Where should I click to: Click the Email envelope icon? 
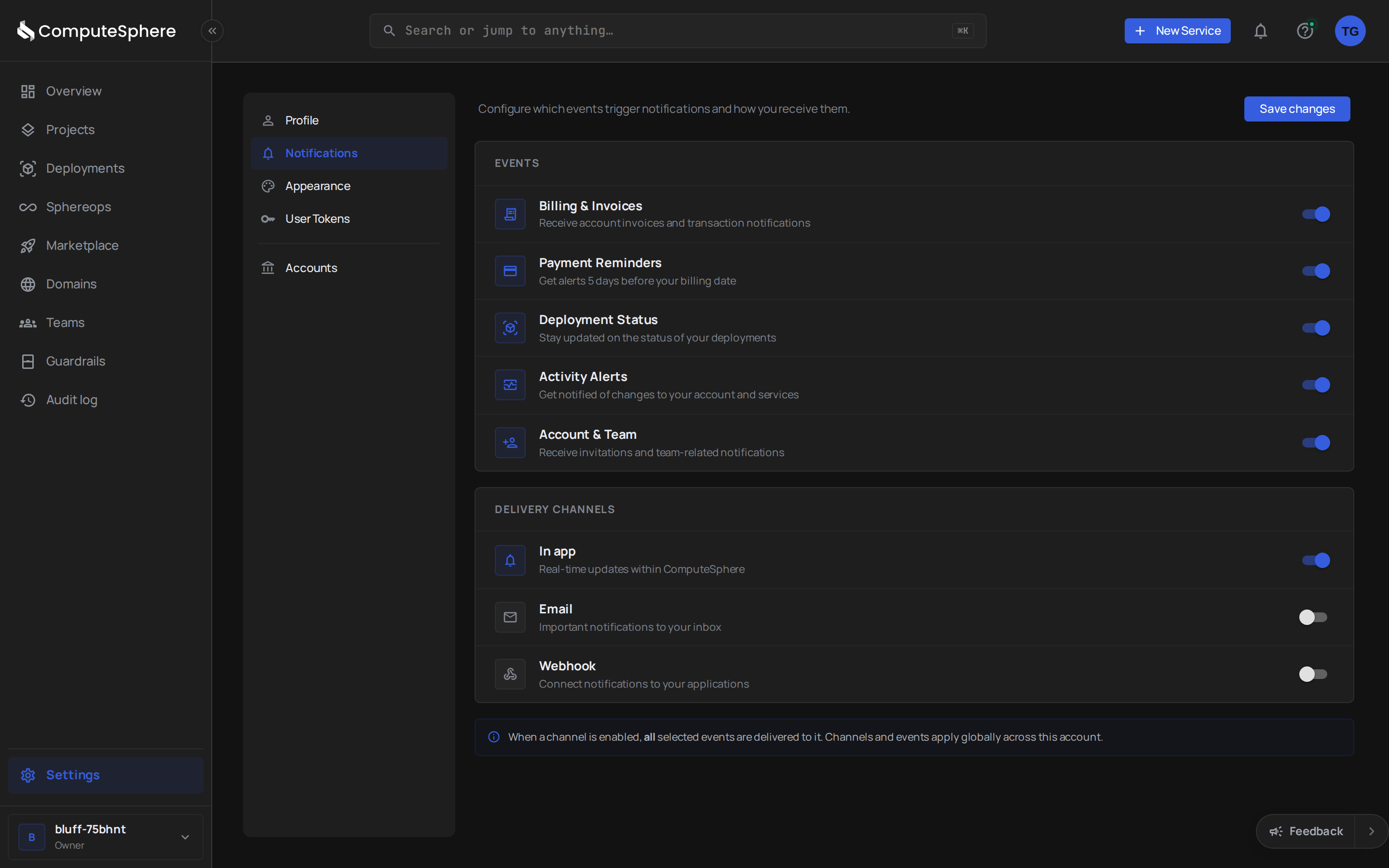point(510,617)
